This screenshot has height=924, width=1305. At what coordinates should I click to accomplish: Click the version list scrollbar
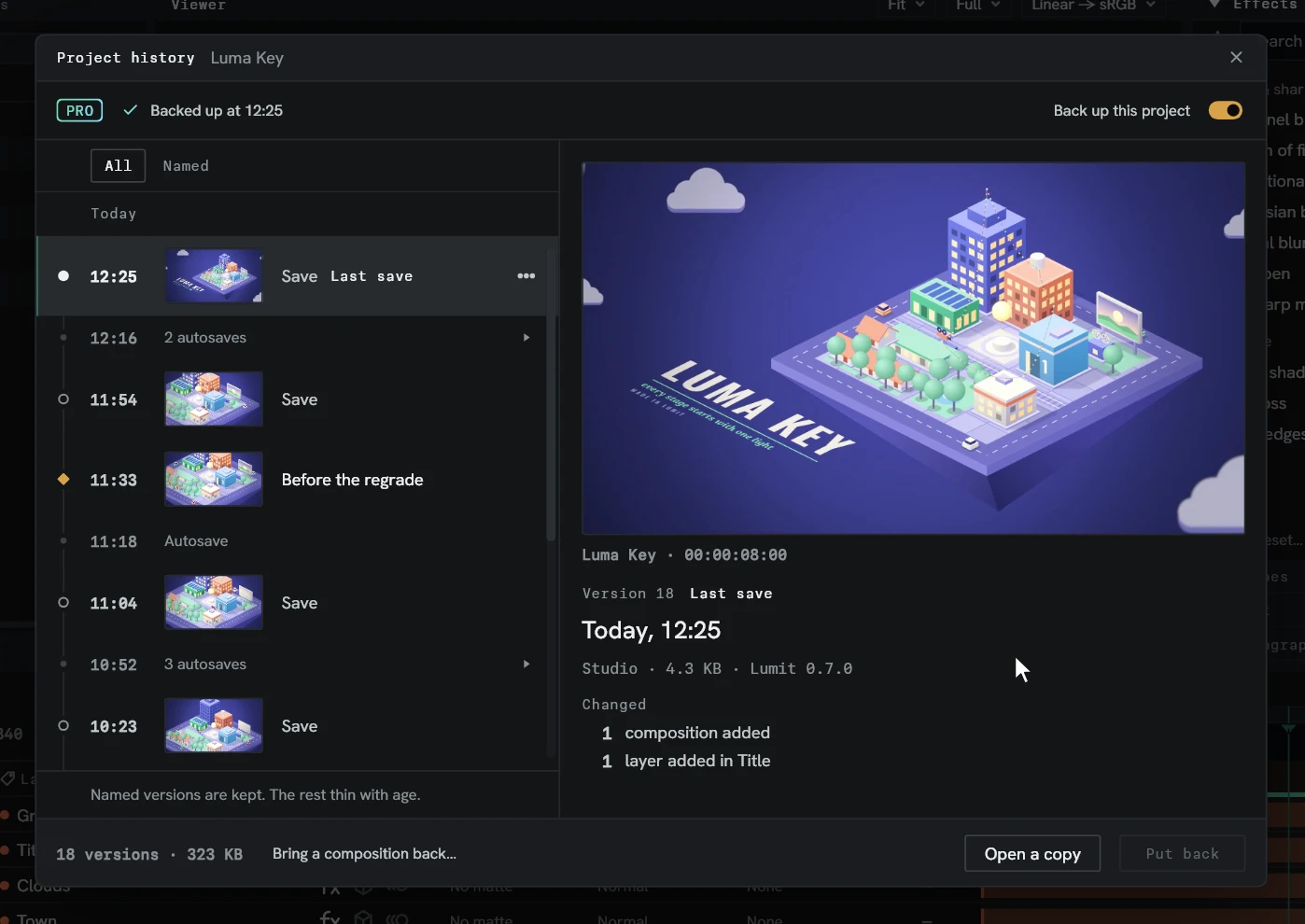pos(551,392)
